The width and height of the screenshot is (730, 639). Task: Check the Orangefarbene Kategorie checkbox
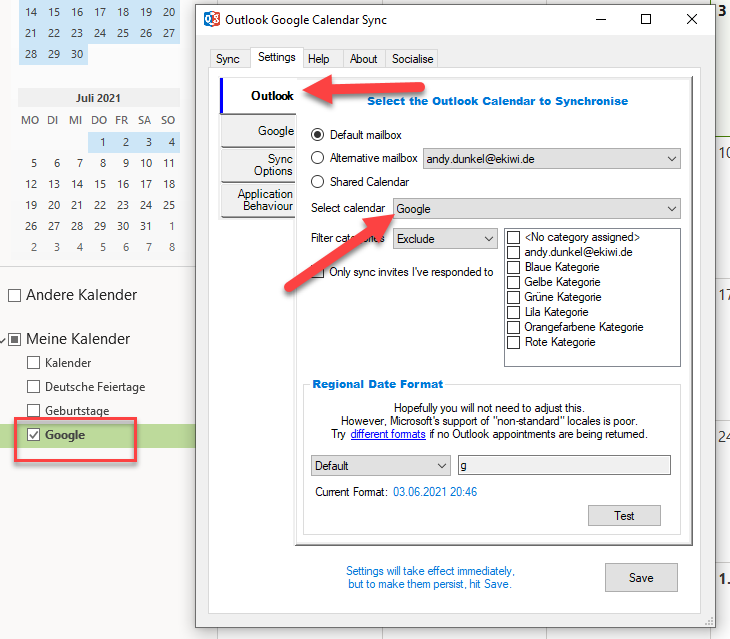point(514,327)
